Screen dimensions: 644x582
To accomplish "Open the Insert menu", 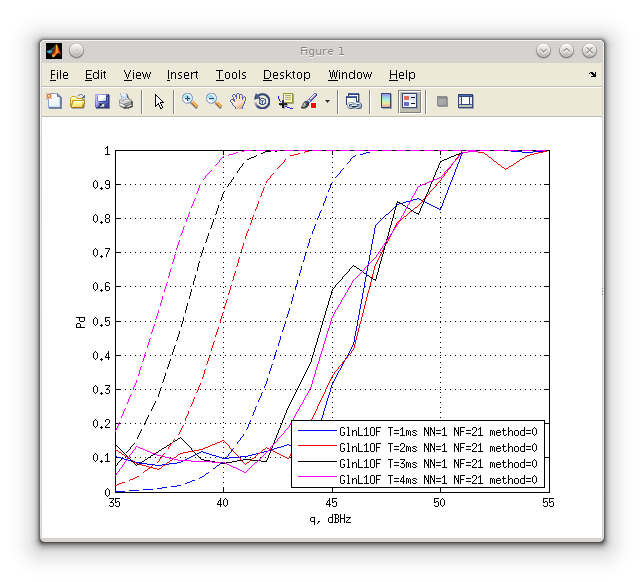I will click(182, 75).
